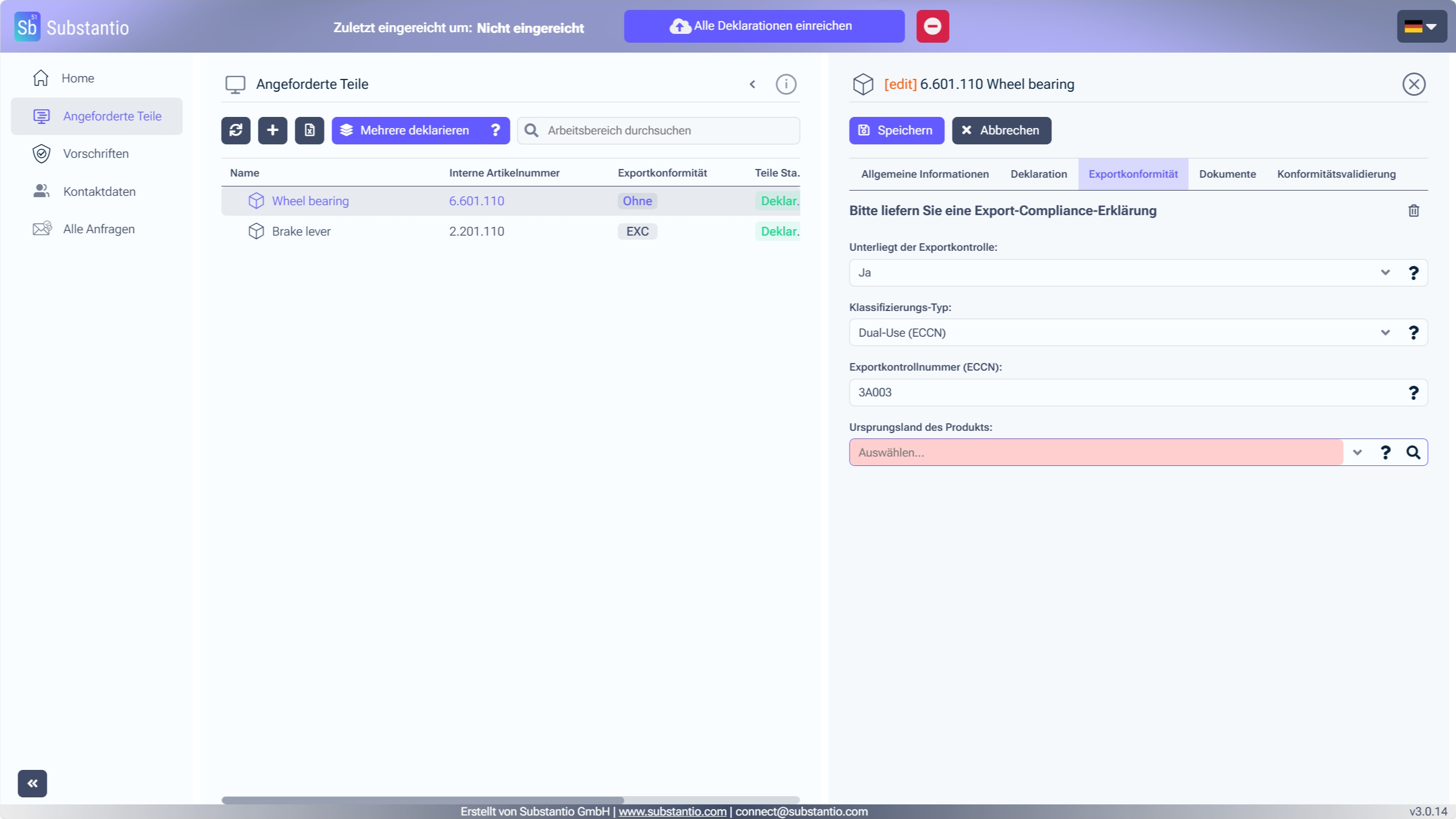Click the plus icon to add part
The height and width of the screenshot is (819, 1456).
272,130
